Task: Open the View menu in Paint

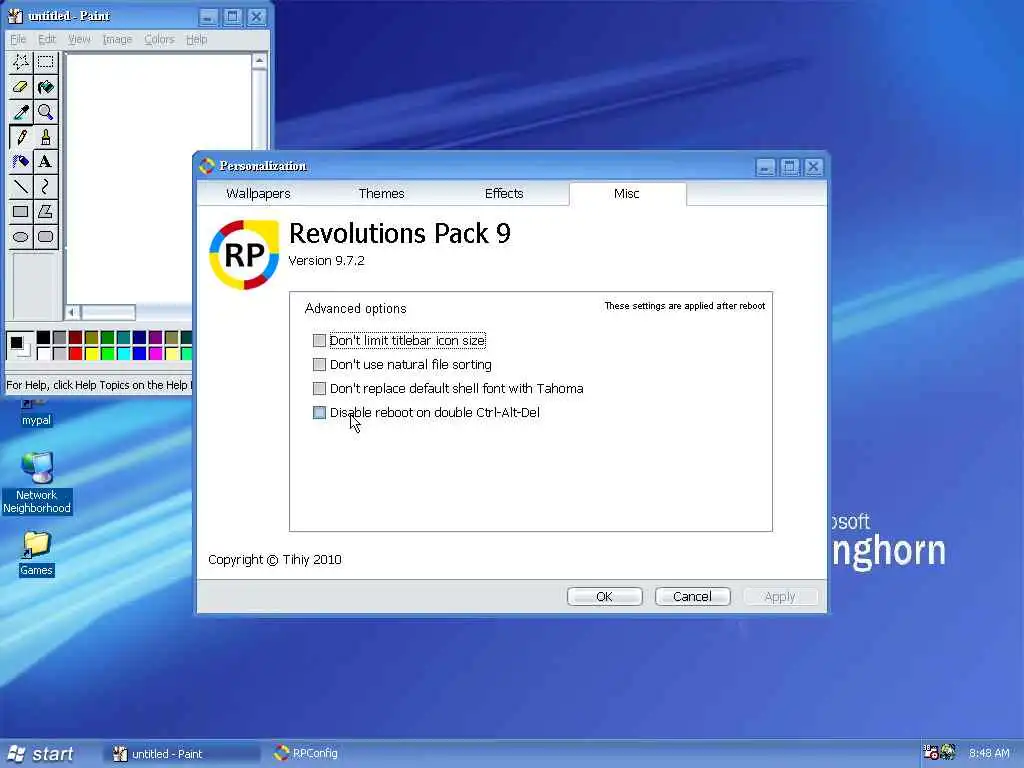Action: (79, 39)
